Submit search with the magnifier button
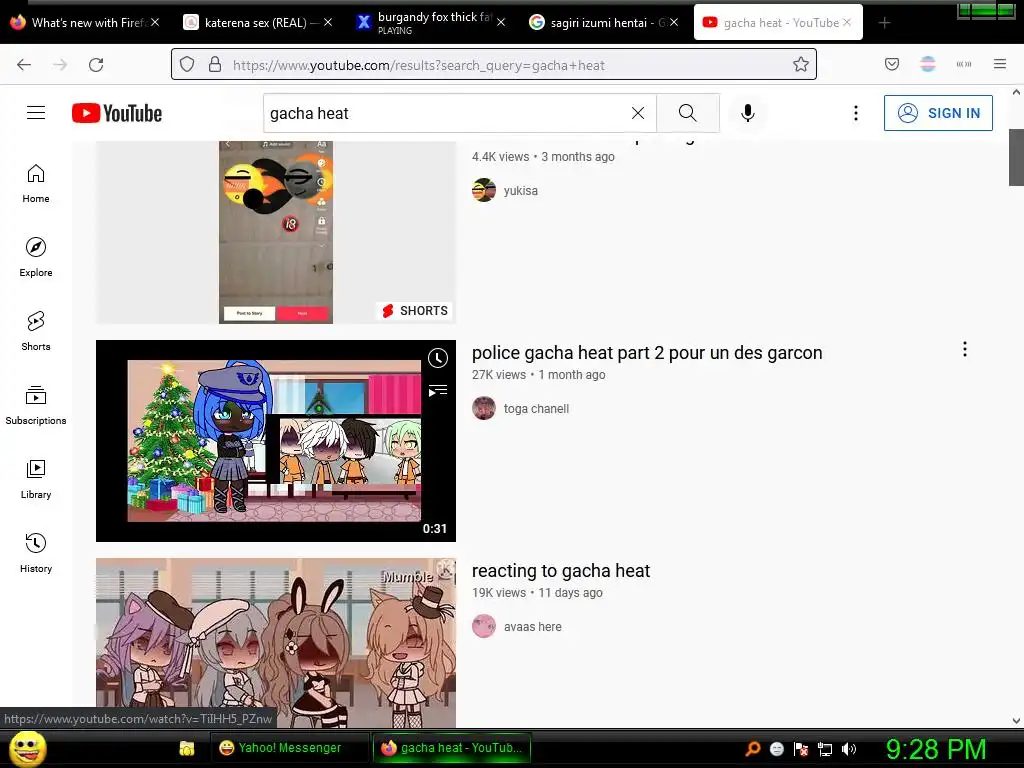The width and height of the screenshot is (1024, 768). pos(688,113)
